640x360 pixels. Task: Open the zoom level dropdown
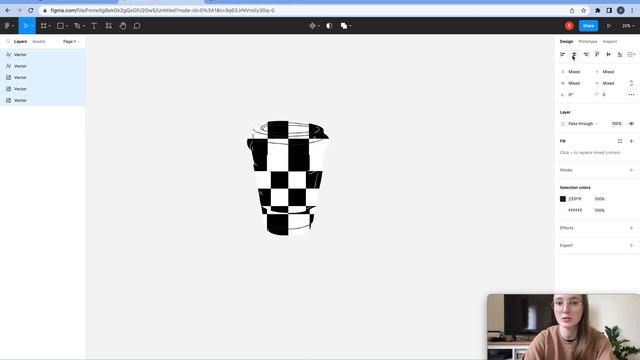pos(628,26)
